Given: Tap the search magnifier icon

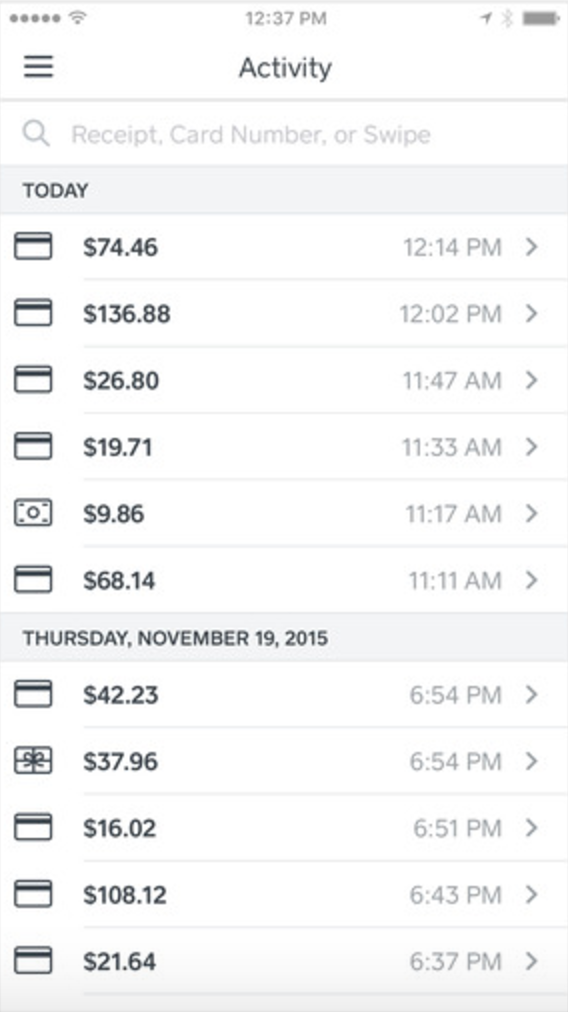Looking at the screenshot, I should click(x=36, y=134).
